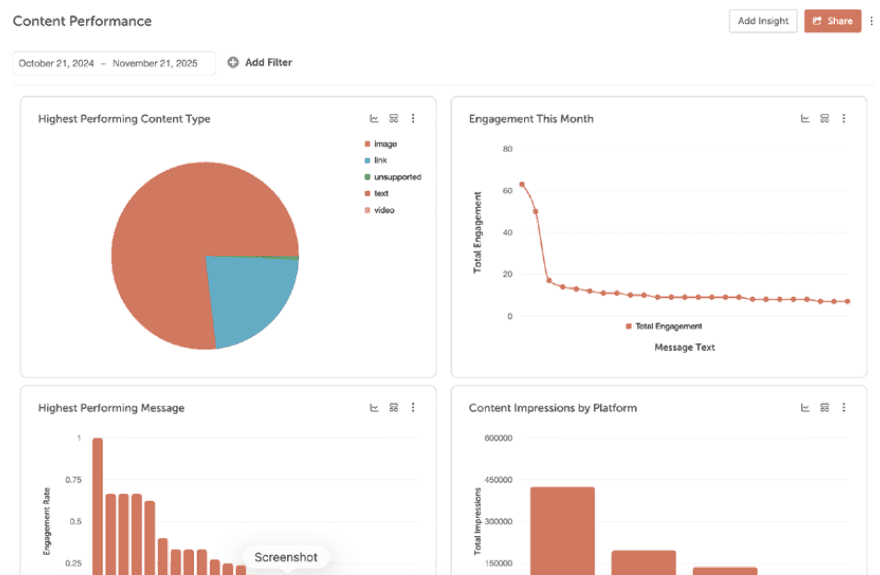Open table view icon on Highest Performing Content Type
This screenshot has height=575, width=880.
tap(394, 118)
